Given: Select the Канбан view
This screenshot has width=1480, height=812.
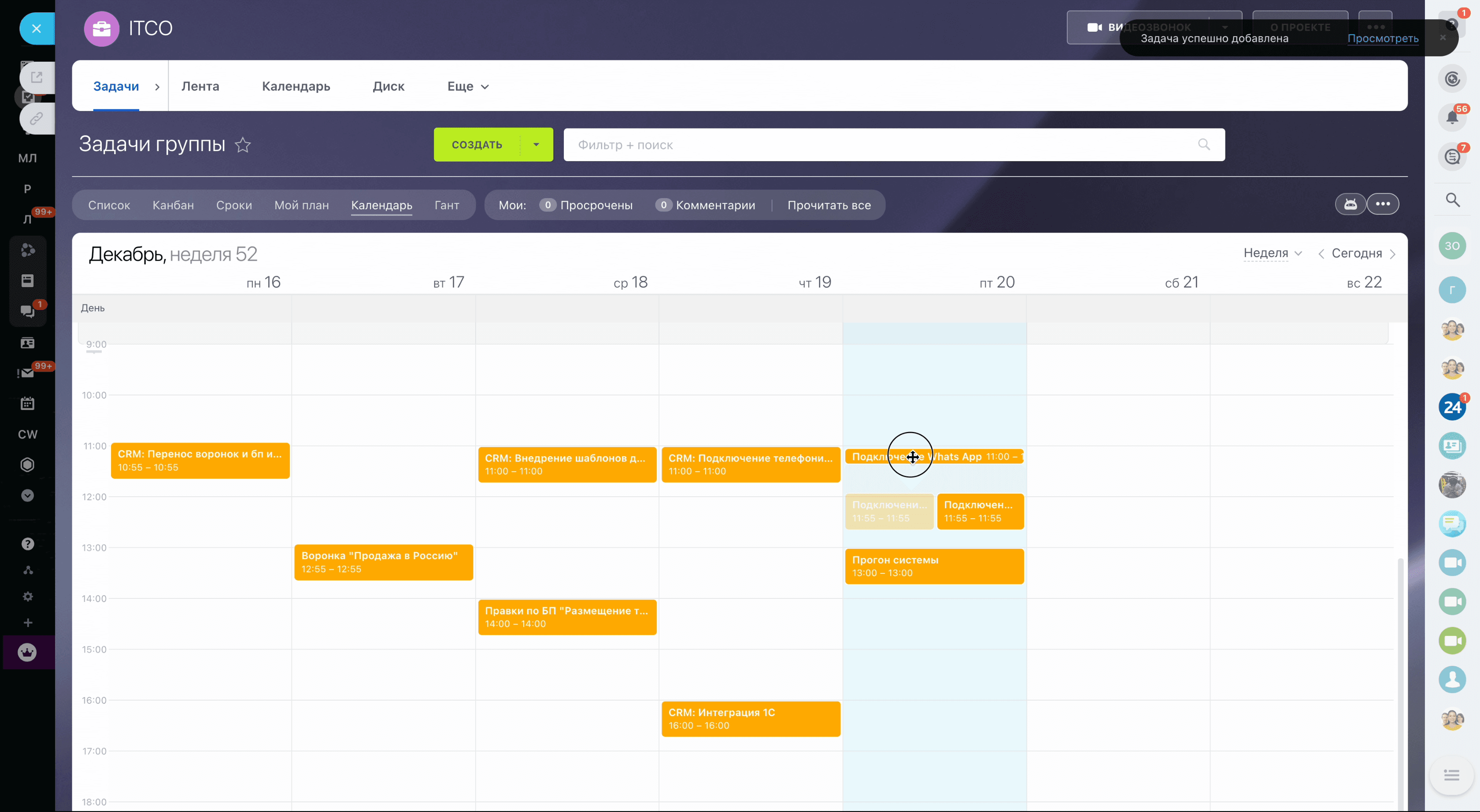Looking at the screenshot, I should tap(173, 205).
